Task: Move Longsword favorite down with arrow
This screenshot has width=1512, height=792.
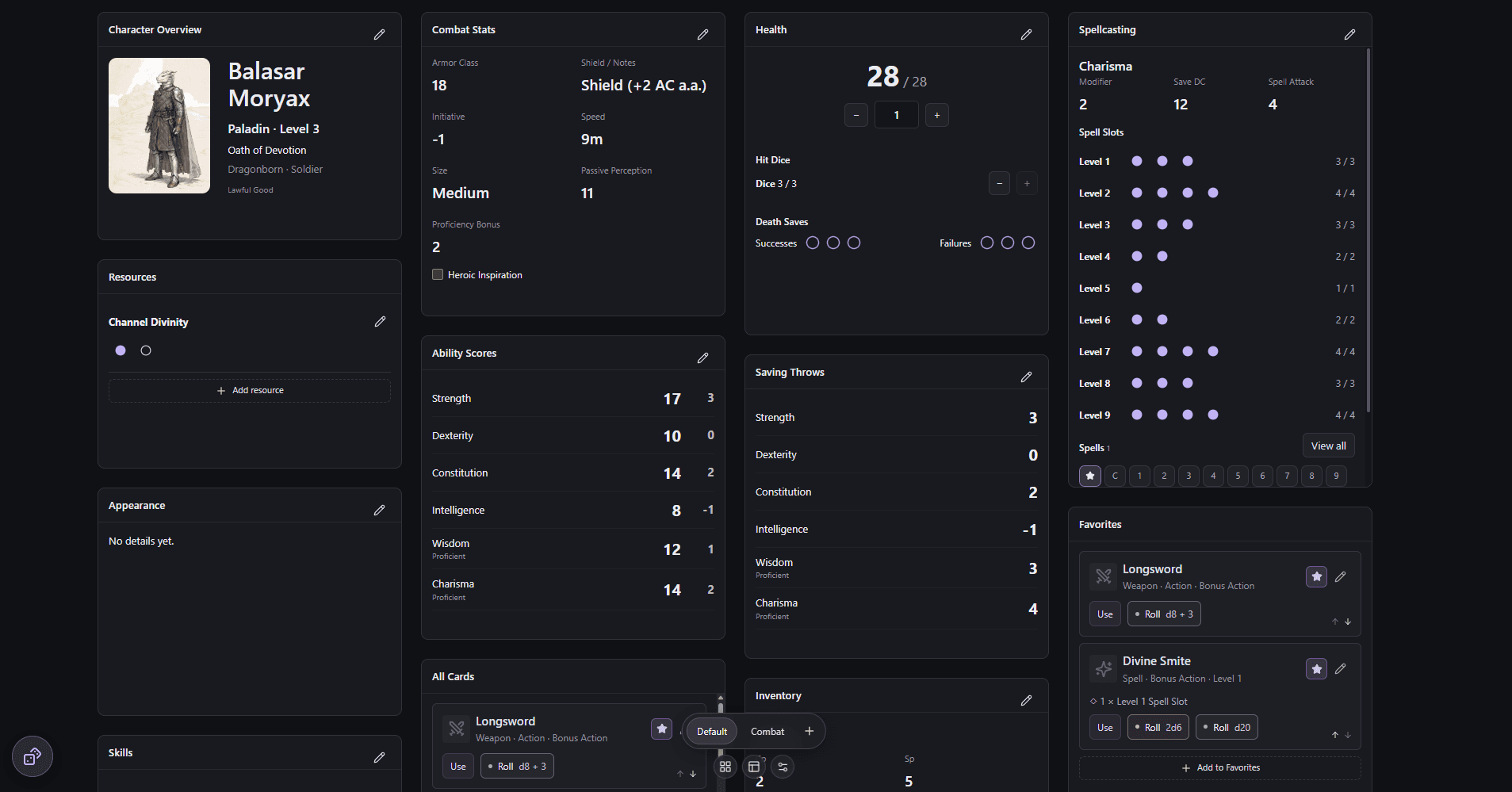Action: [x=1348, y=622]
